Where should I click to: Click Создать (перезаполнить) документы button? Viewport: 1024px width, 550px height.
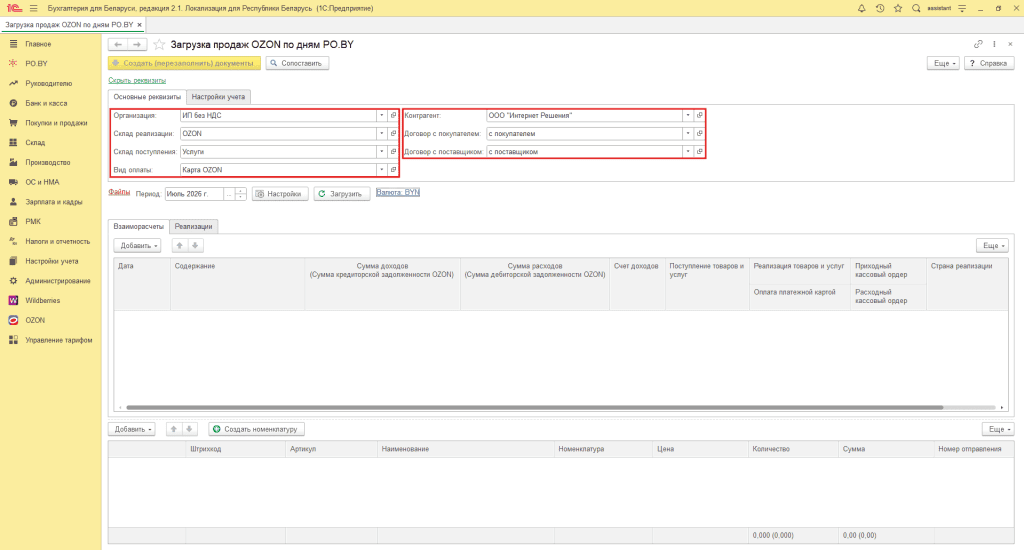pyautogui.click(x=184, y=63)
